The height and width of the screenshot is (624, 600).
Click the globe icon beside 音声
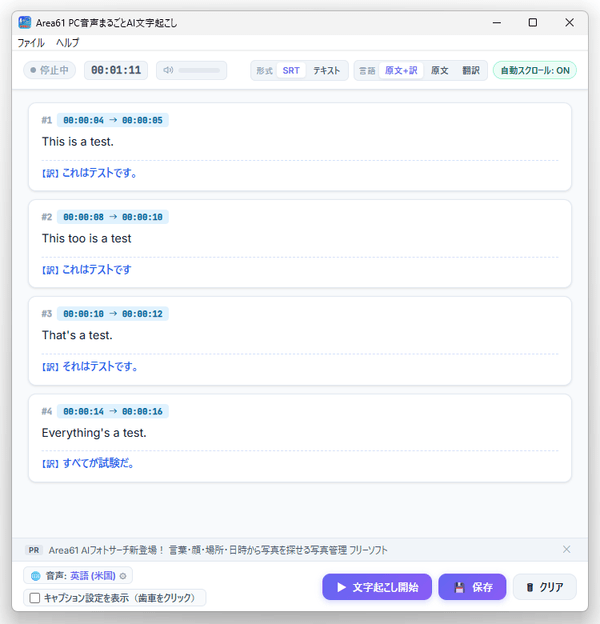[35, 576]
